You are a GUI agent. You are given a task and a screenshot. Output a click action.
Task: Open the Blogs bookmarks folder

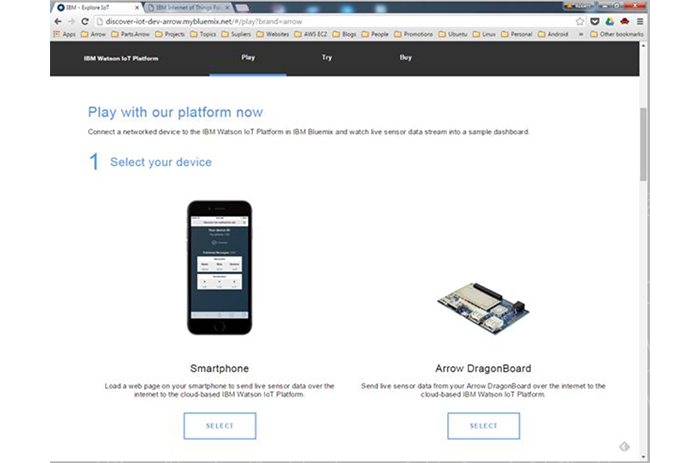coord(344,34)
